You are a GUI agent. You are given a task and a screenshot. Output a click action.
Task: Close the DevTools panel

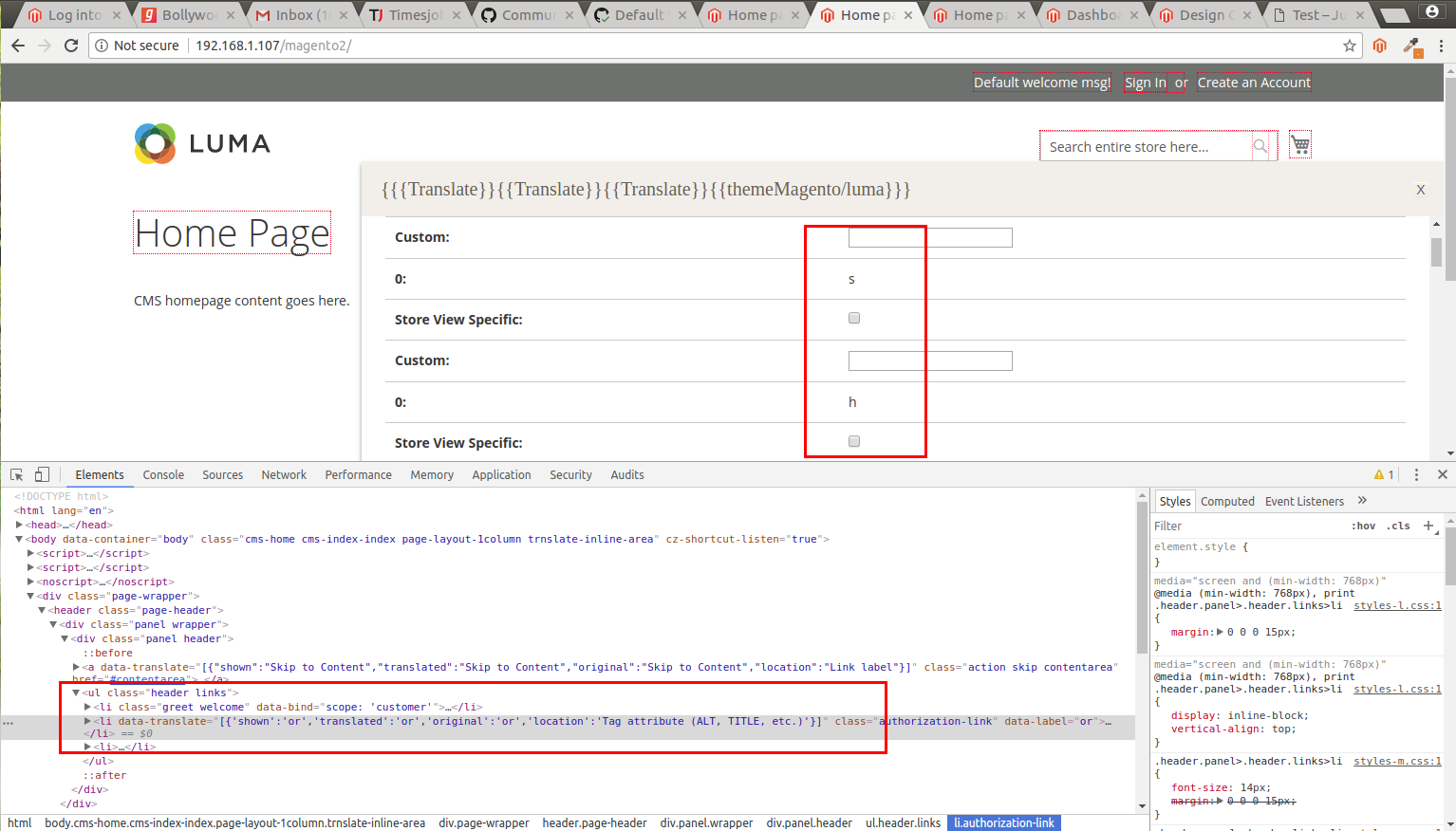(x=1442, y=474)
